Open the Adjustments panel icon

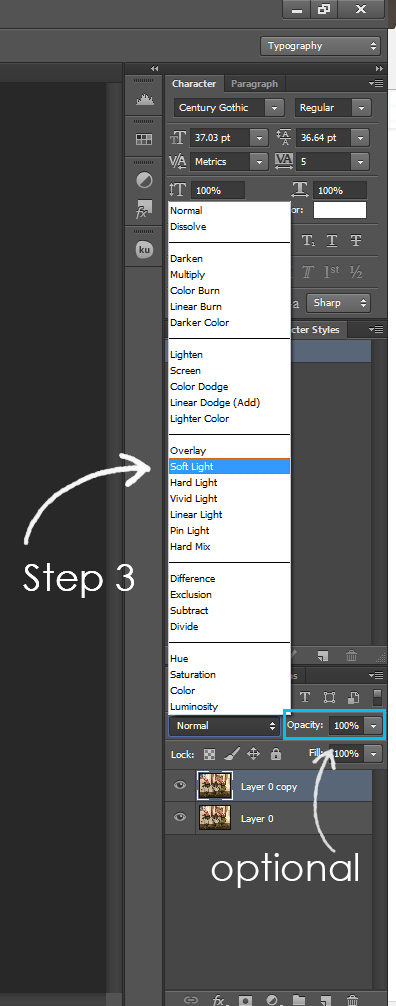[x=144, y=180]
